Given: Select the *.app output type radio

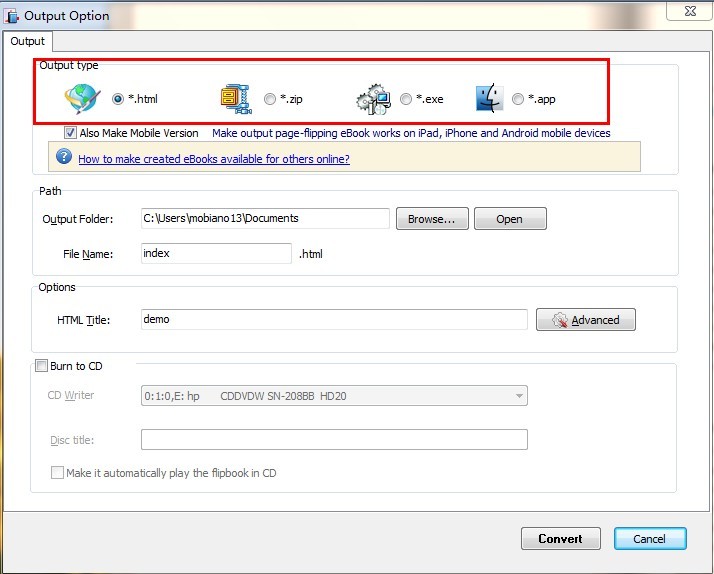Looking at the screenshot, I should pyautogui.click(x=518, y=99).
